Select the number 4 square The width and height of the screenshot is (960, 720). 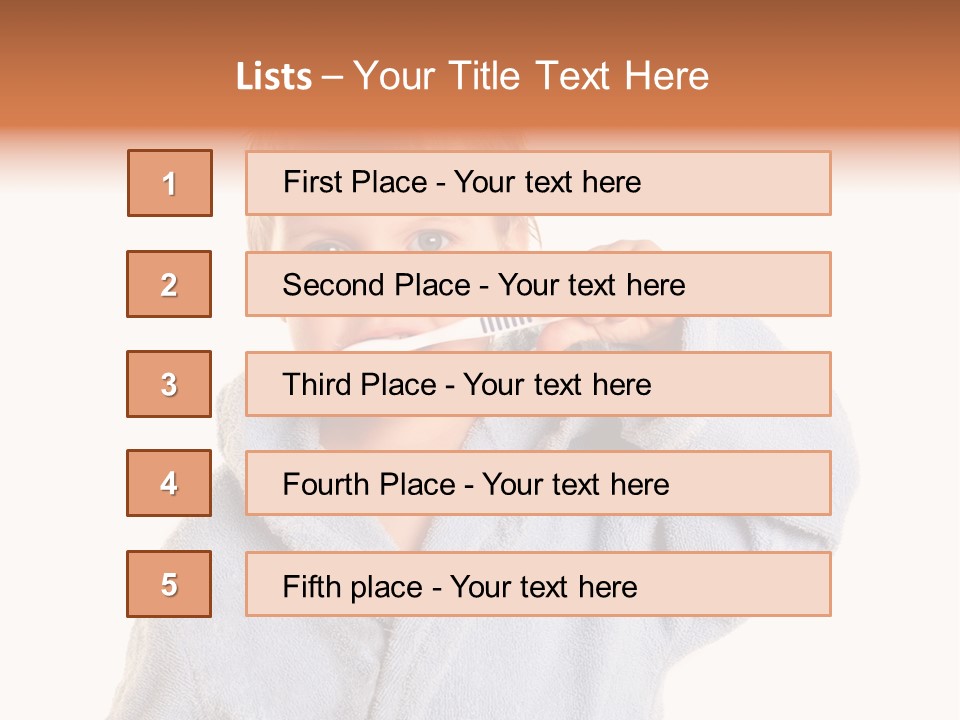pyautogui.click(x=169, y=484)
